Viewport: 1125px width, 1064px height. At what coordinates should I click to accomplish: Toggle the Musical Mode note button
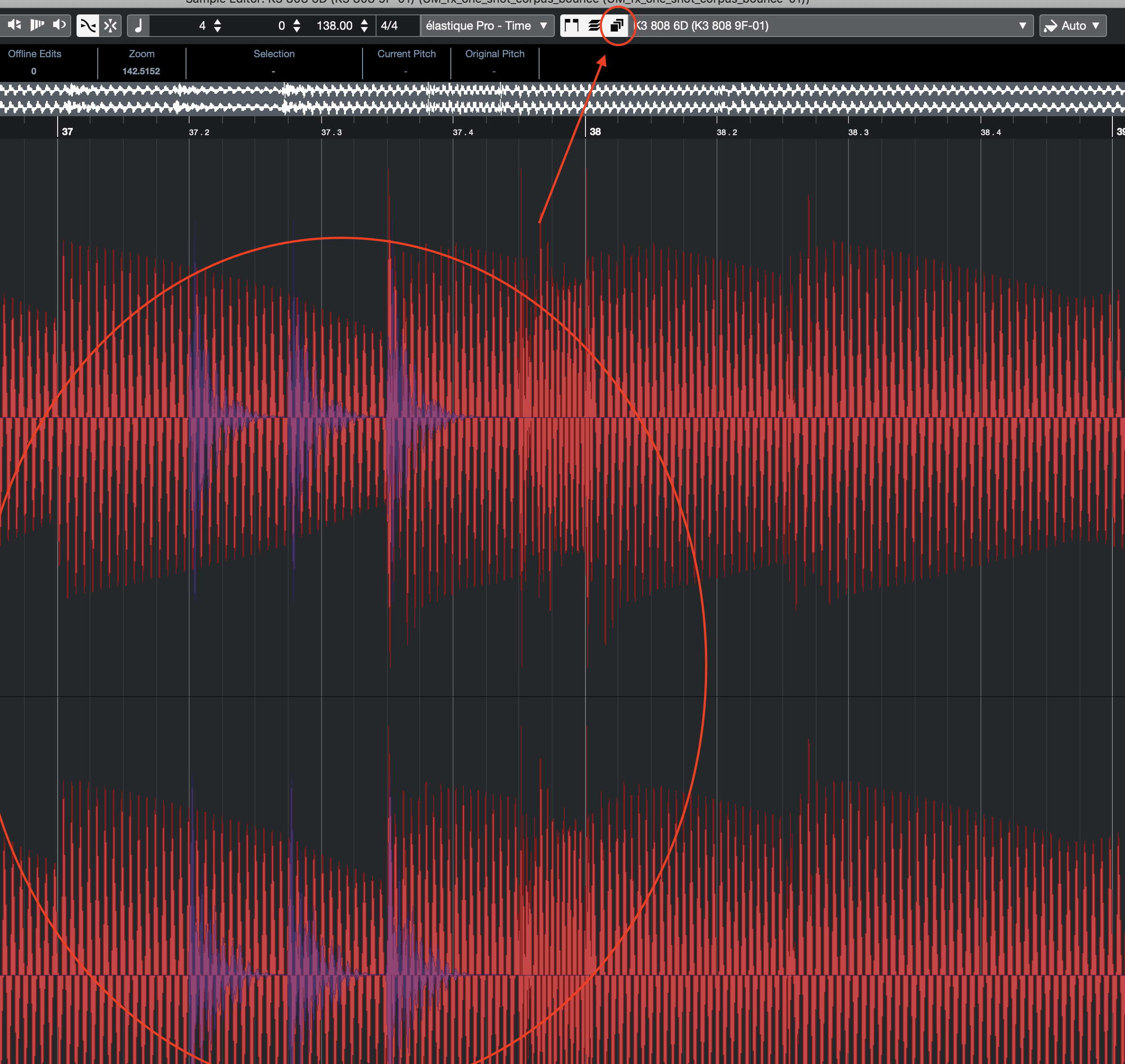(x=138, y=26)
